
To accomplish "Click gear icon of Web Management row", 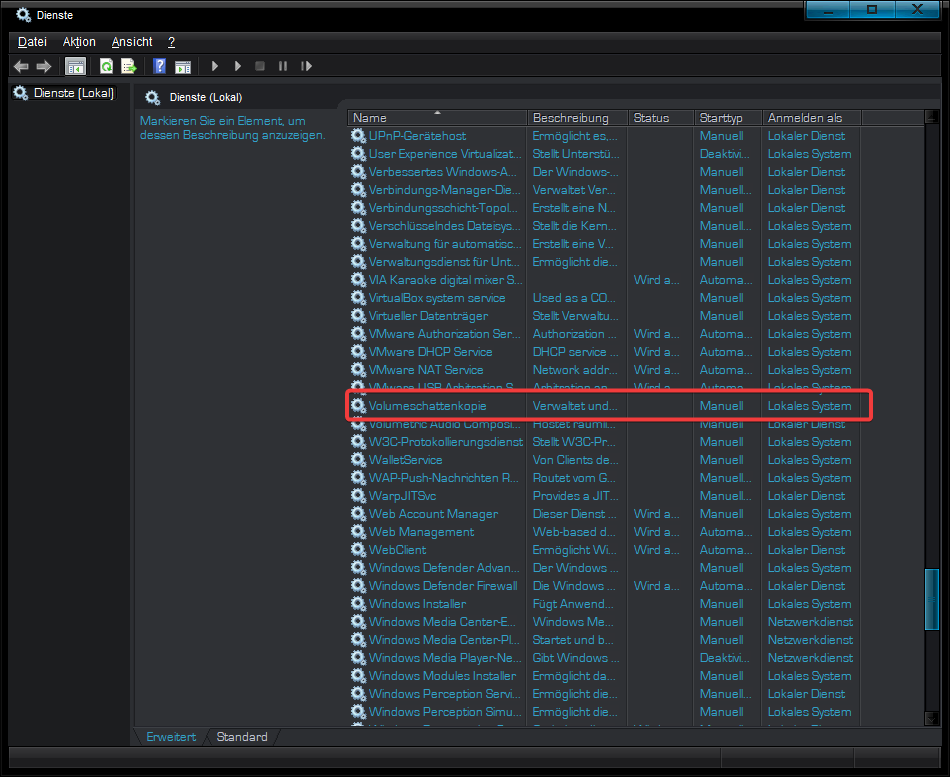I will pyautogui.click(x=359, y=532).
